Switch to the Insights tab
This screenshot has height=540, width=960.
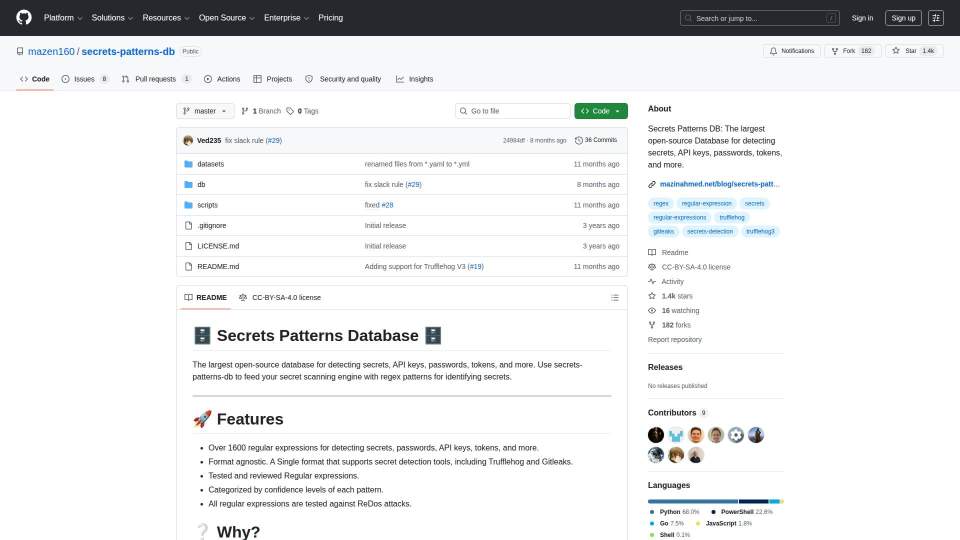pos(414,79)
